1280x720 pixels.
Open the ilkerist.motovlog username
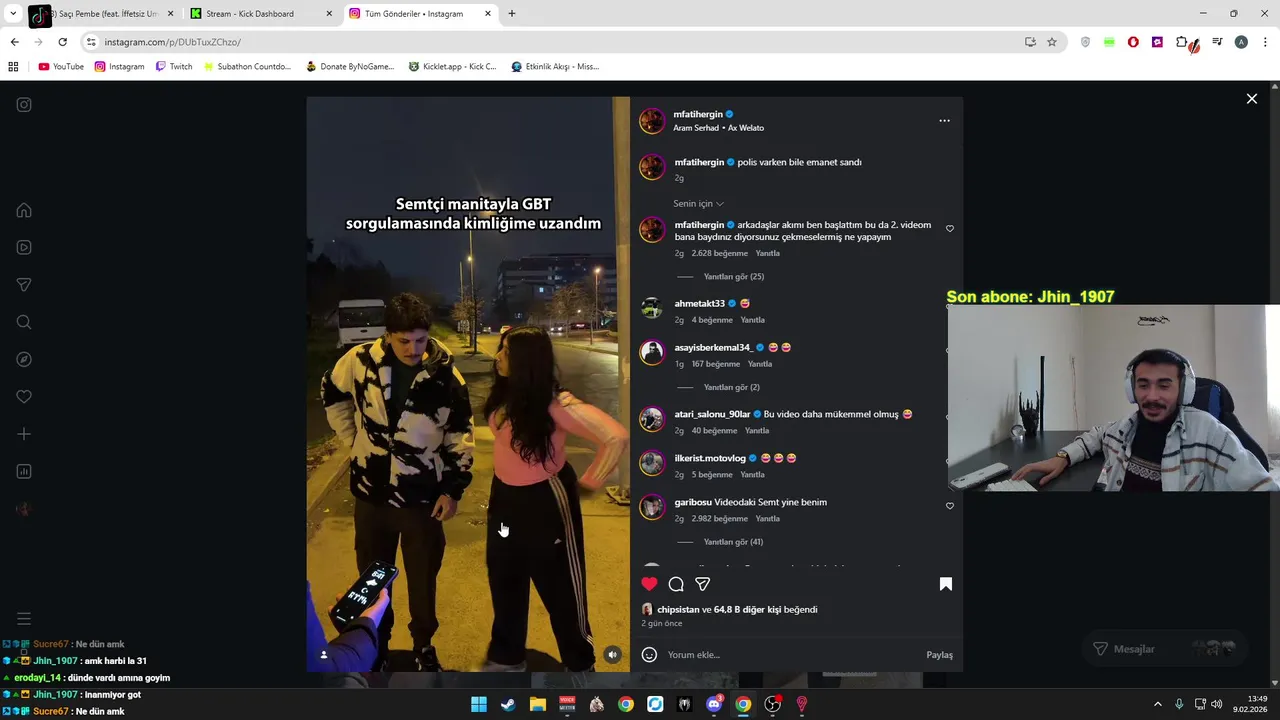click(x=710, y=458)
